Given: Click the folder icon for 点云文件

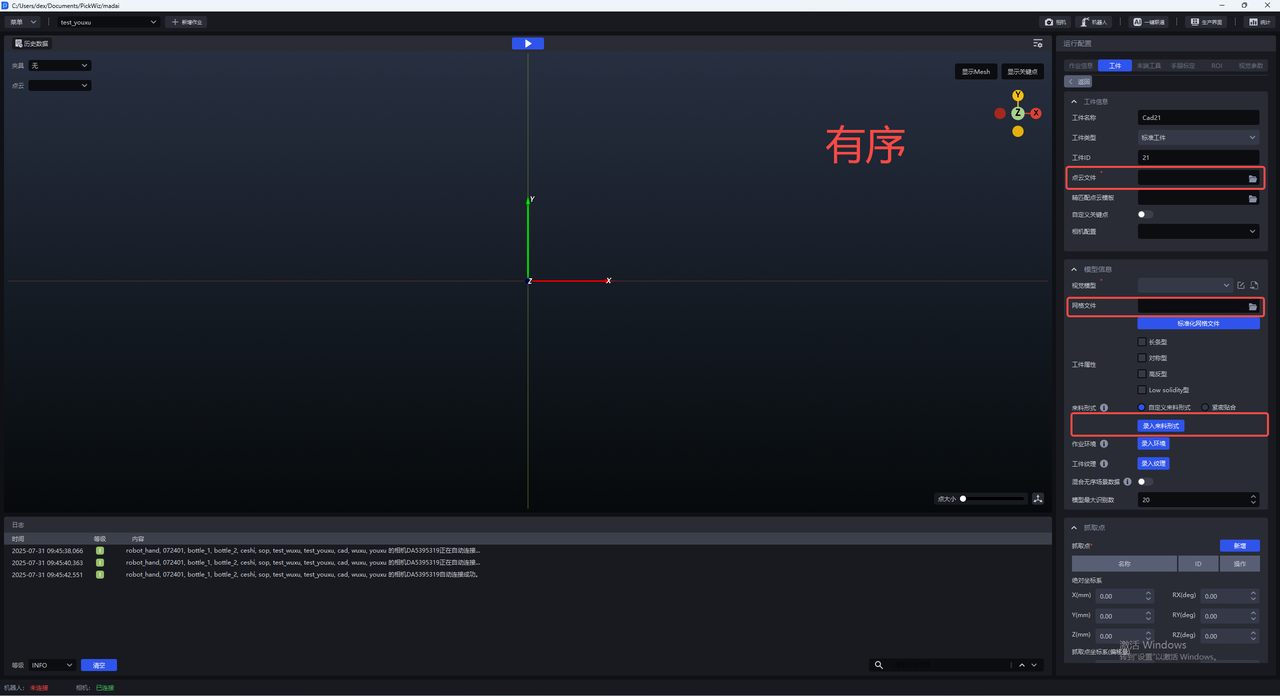Looking at the screenshot, I should coord(1252,179).
